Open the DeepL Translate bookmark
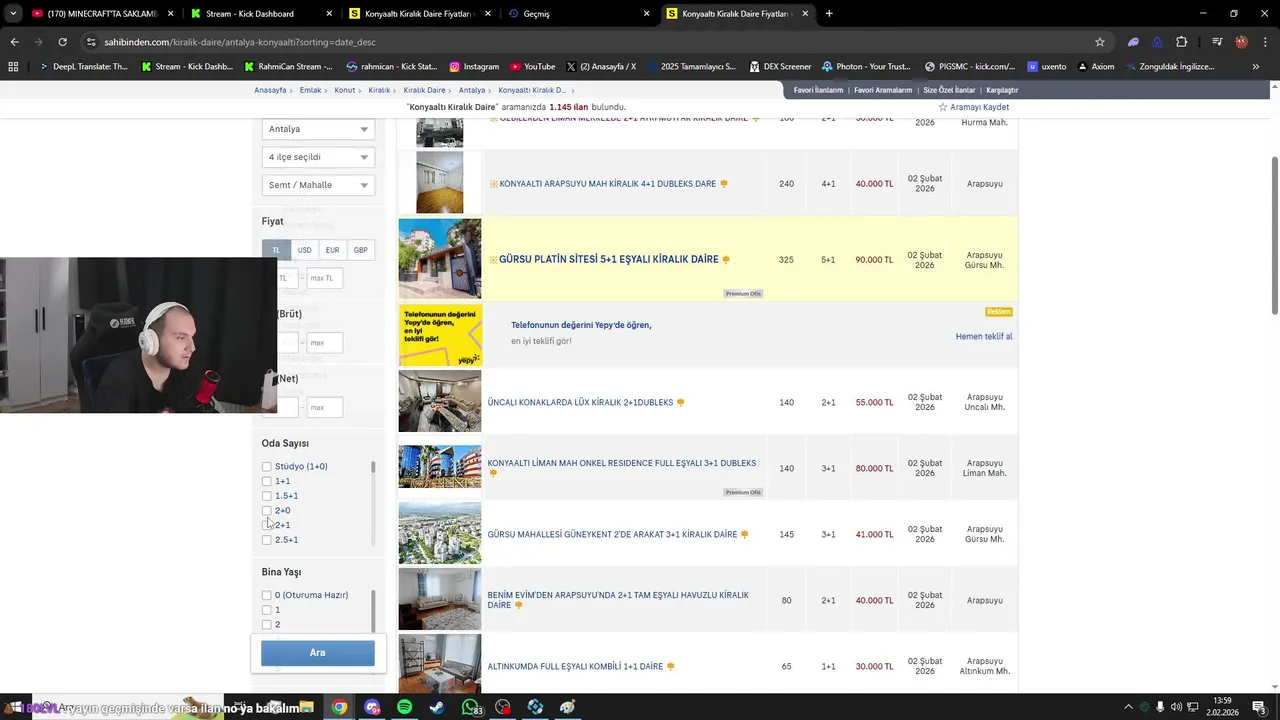Viewport: 1280px width, 720px height. (x=84, y=67)
